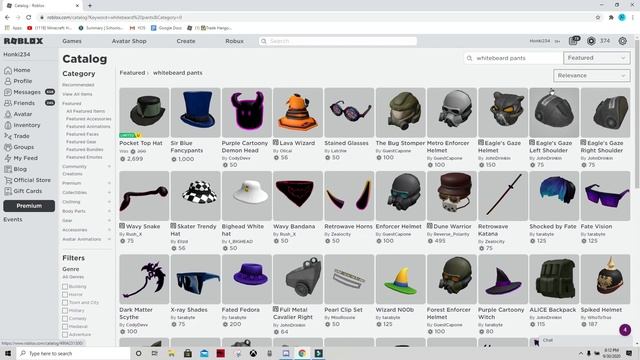Open the Events link
Screen dimensions: 640x360
coord(13,220)
